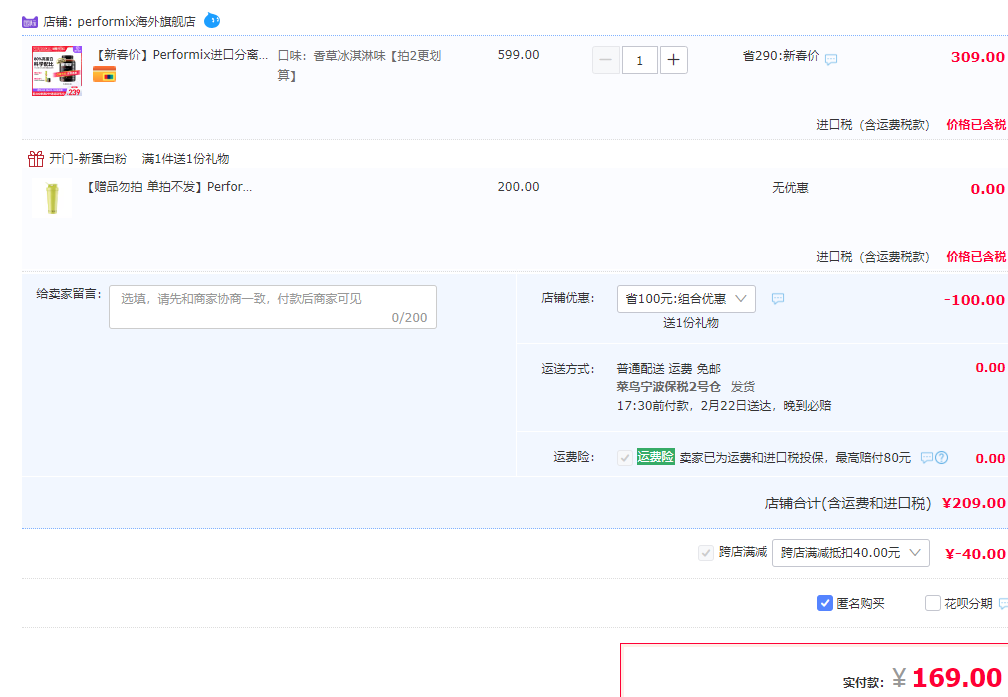The image size is (1008, 697).
Task: Click the green 运费险 badge
Action: point(655,457)
